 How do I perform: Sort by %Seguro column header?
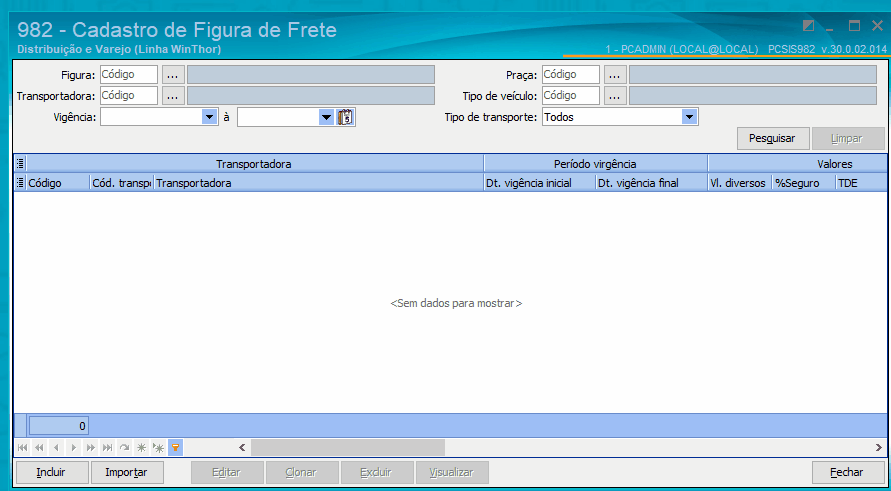tap(803, 183)
